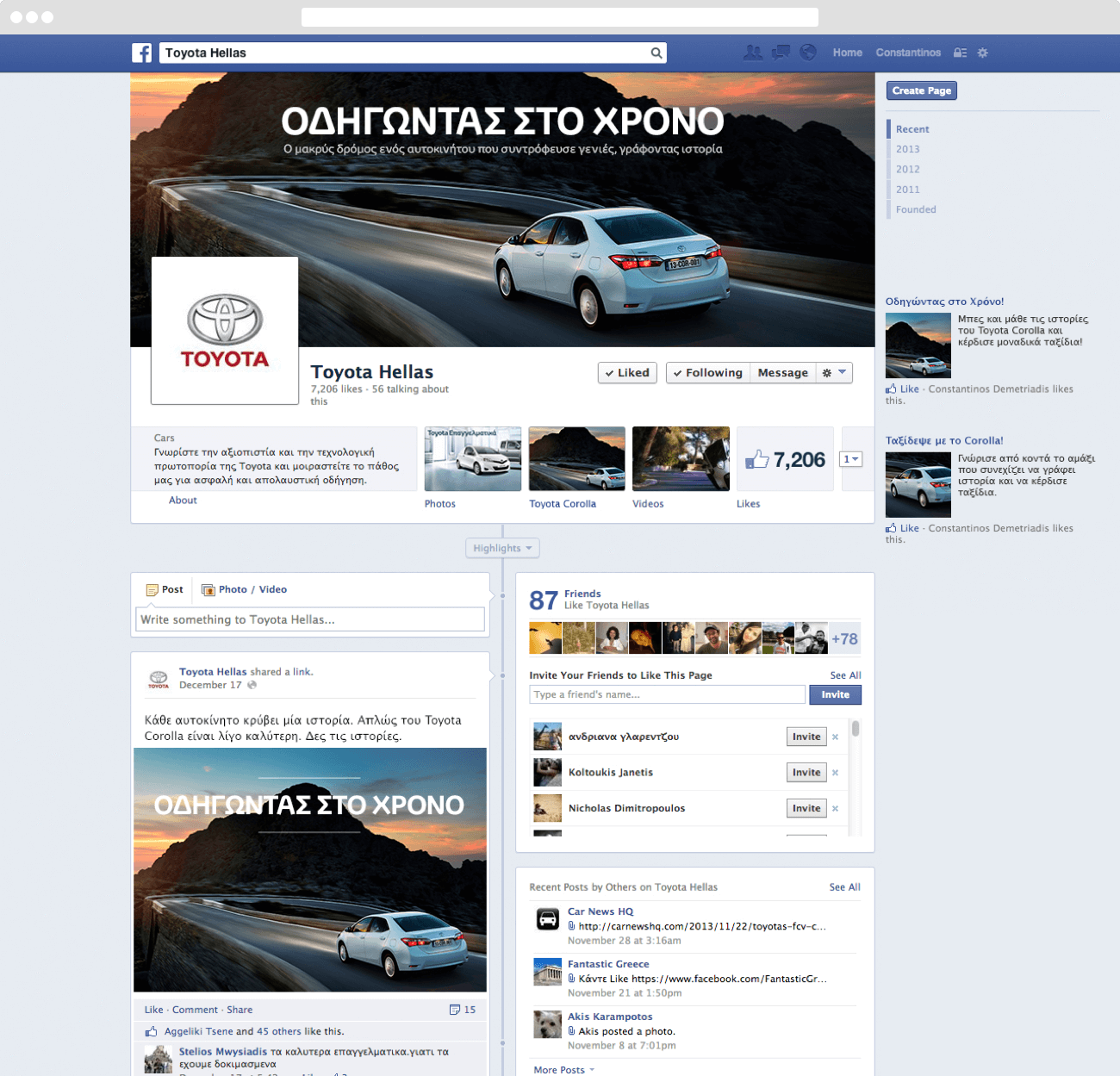
Task: Expand More Posts dropdown
Action: coord(564,1070)
